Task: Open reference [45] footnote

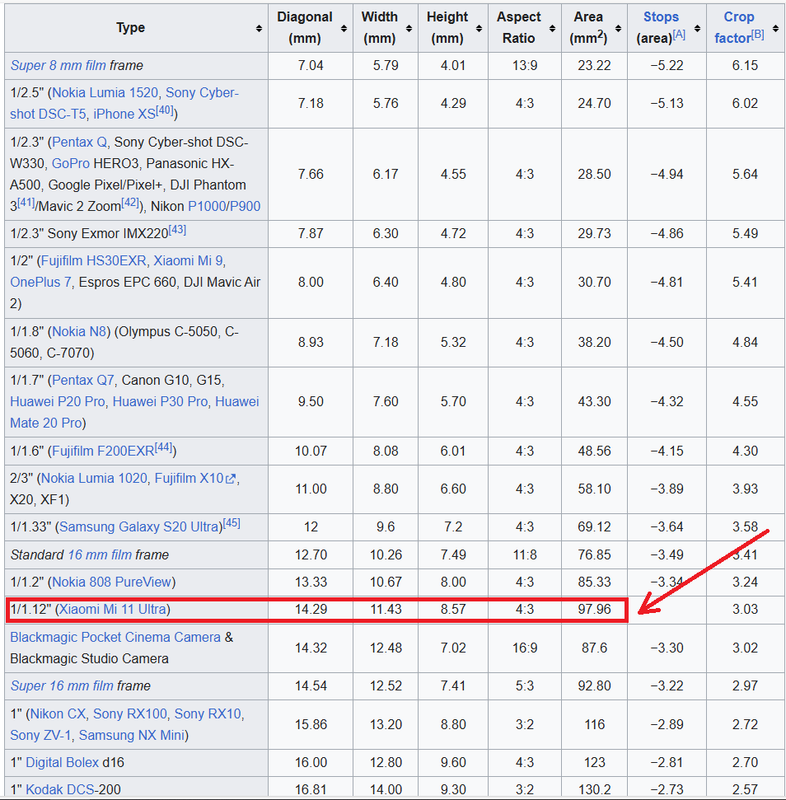Action: pyautogui.click(x=232, y=523)
